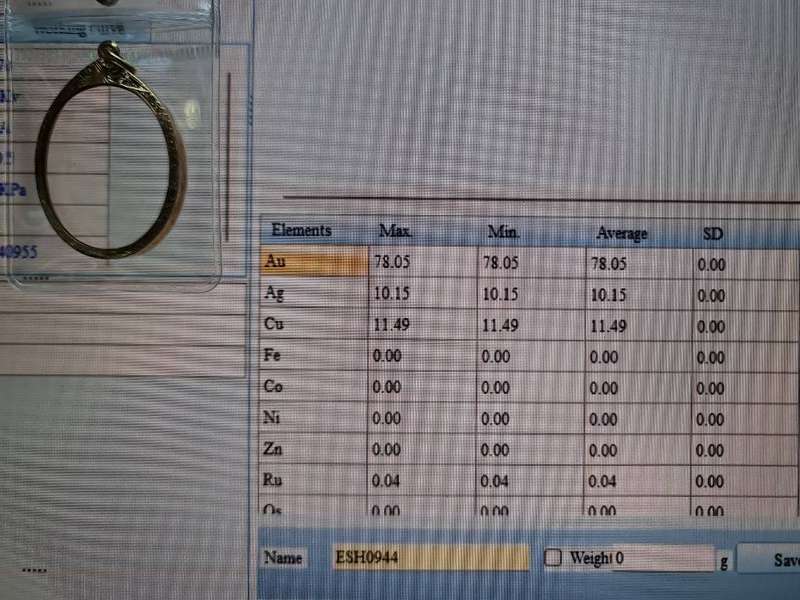Click the Cu maximum value 11.49
This screenshot has height=600, width=800.
point(392,325)
